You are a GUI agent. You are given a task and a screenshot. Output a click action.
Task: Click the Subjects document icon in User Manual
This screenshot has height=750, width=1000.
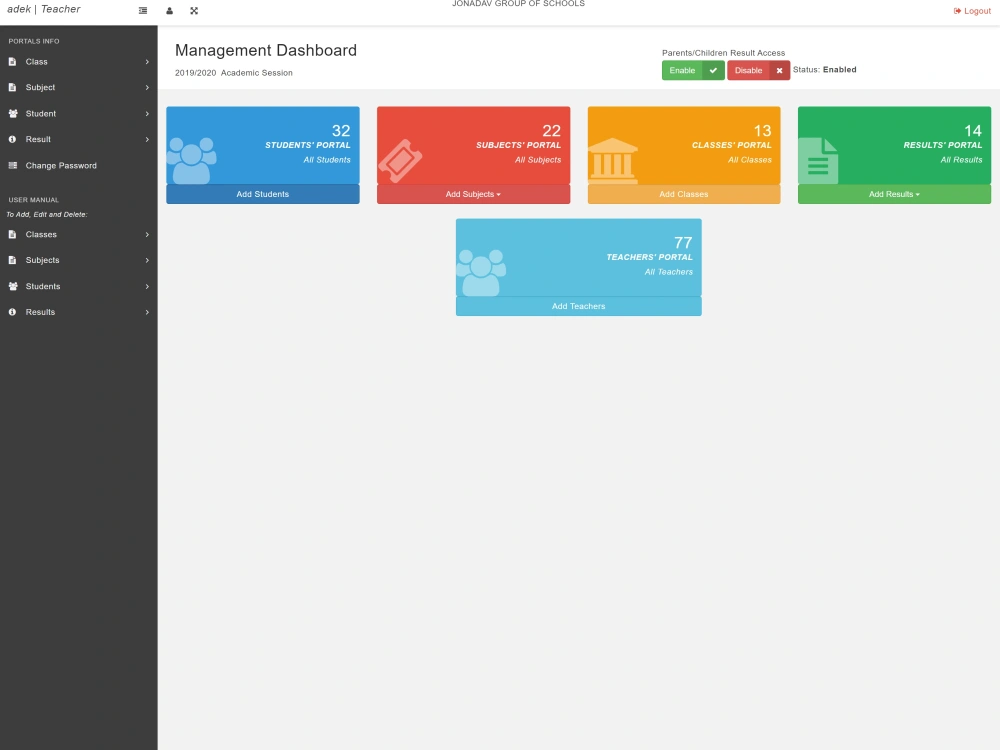pyautogui.click(x=12, y=260)
